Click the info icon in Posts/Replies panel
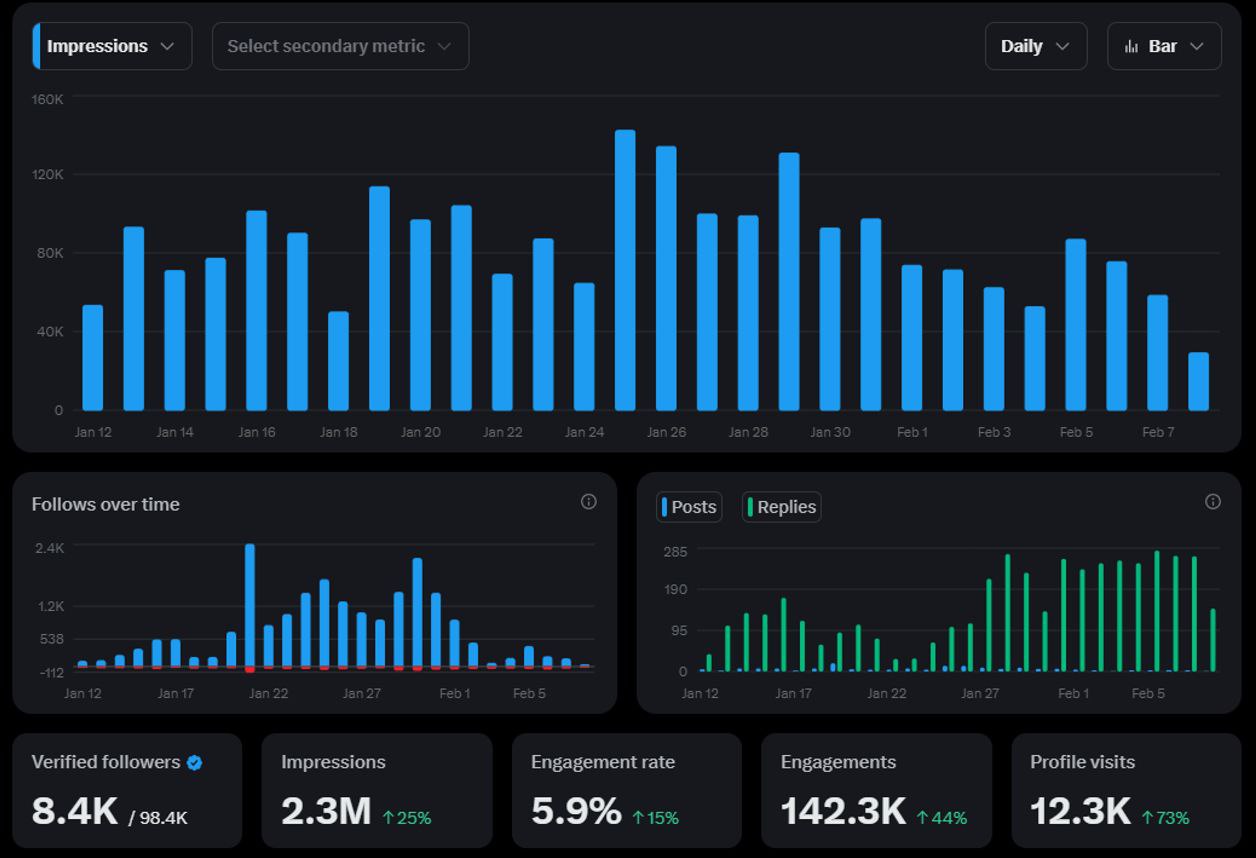The image size is (1256, 858). coord(1212,502)
